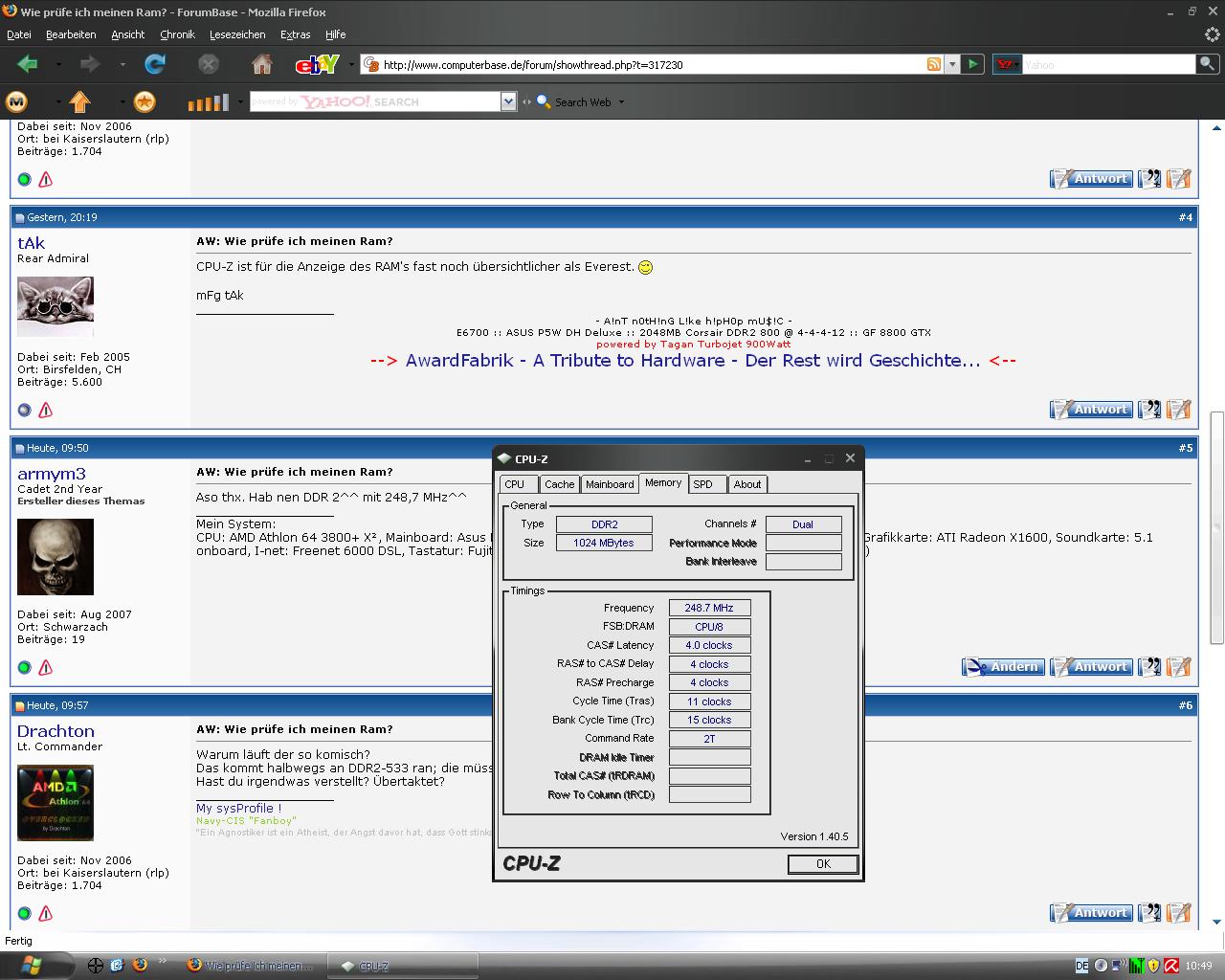This screenshot has height=980, width=1225.
Task: Click the Yahoo search input field
Action: point(375,101)
